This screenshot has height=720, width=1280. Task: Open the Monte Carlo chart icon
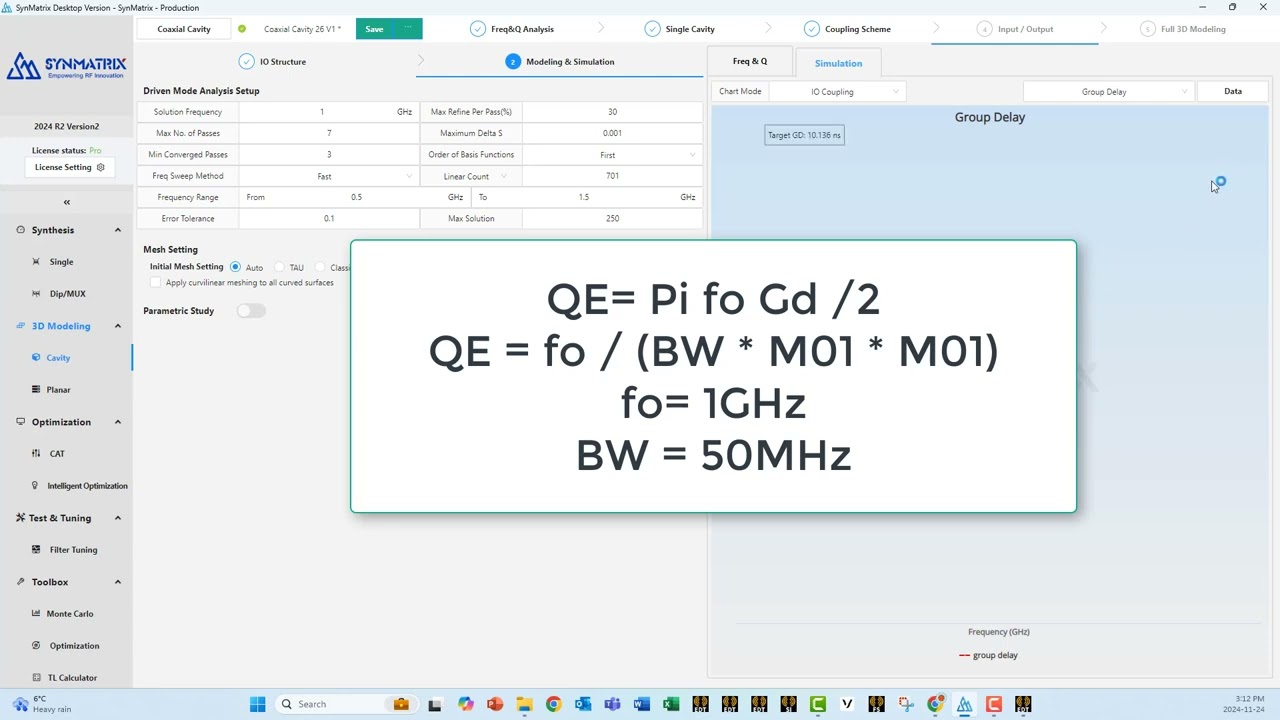click(x=37, y=614)
